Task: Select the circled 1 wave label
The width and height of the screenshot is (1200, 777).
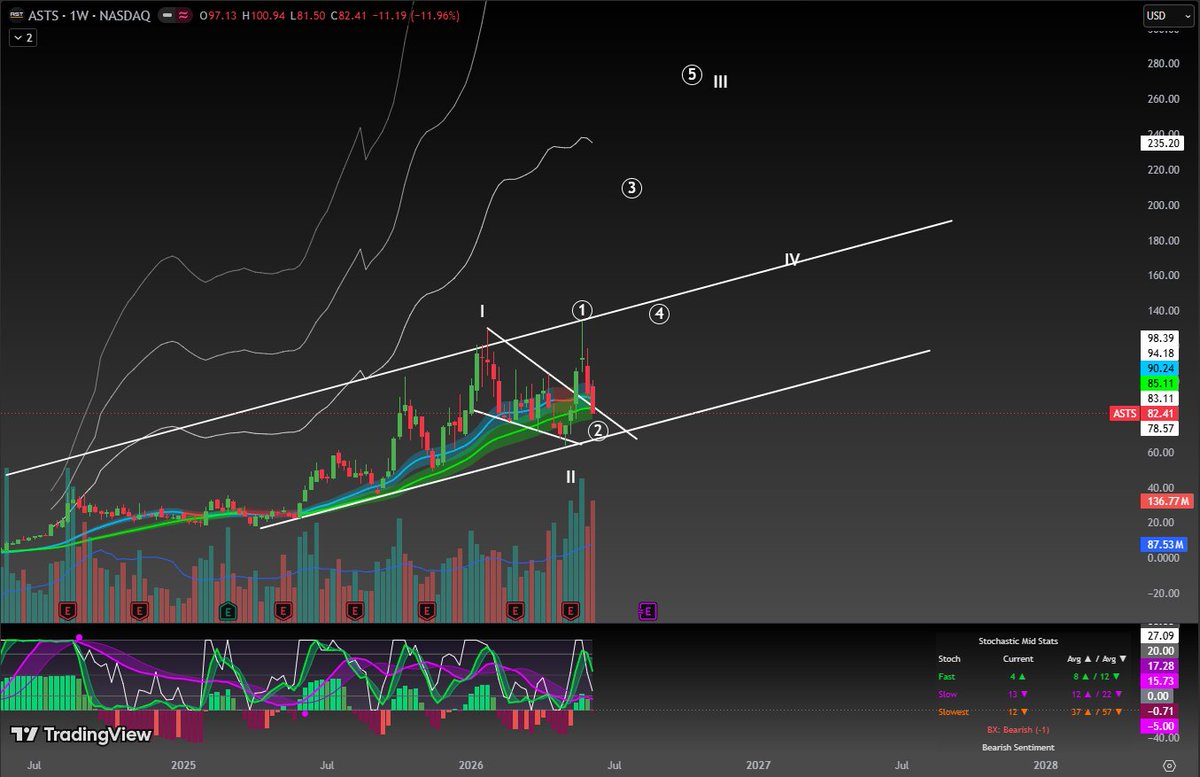Action: [582, 309]
